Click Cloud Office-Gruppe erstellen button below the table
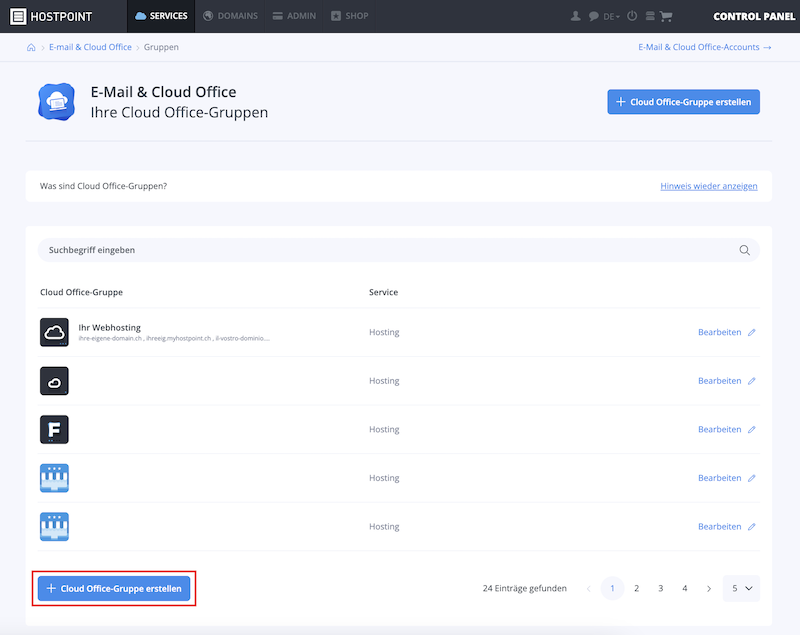 point(114,589)
